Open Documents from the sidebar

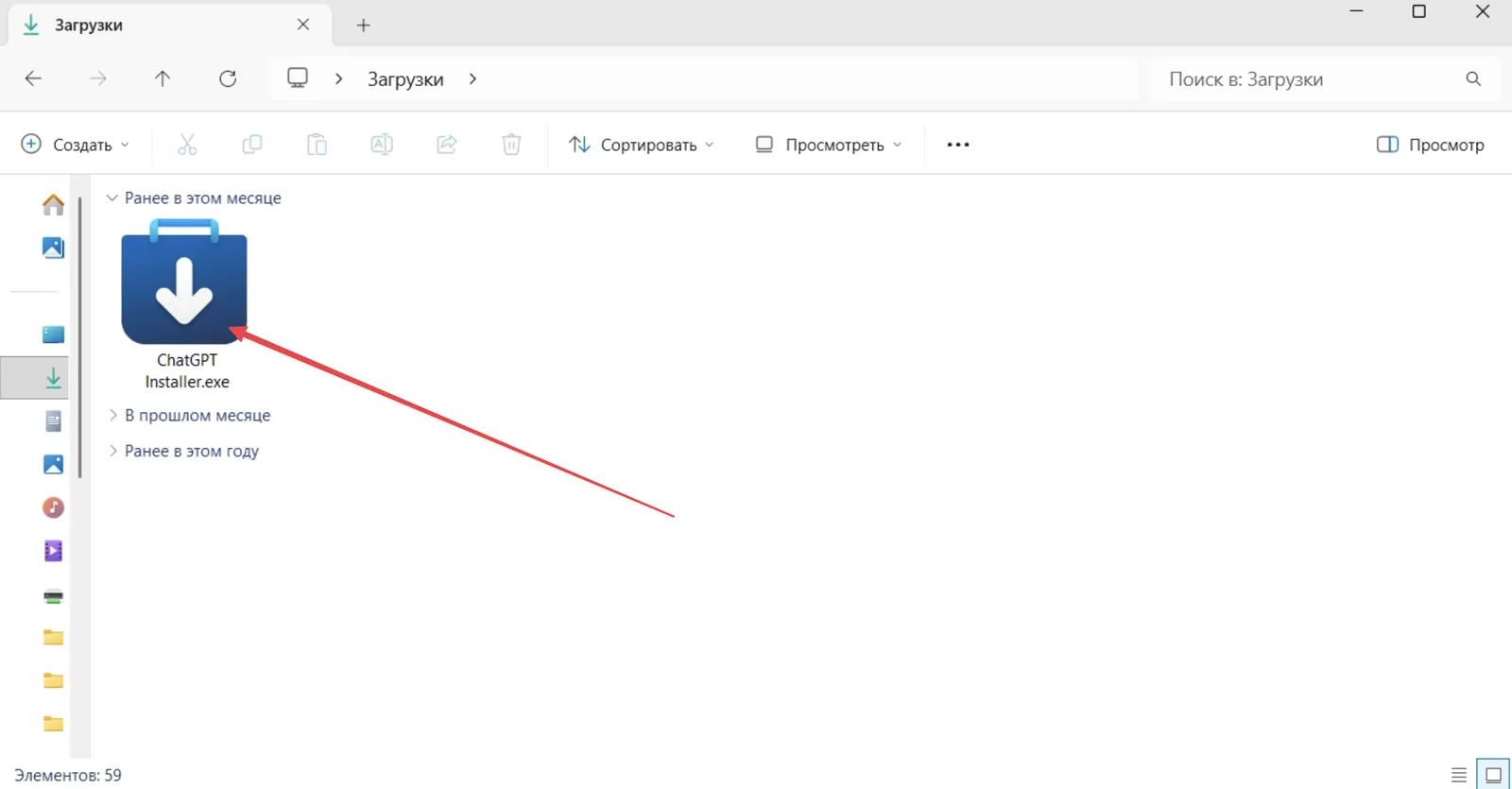[x=53, y=421]
